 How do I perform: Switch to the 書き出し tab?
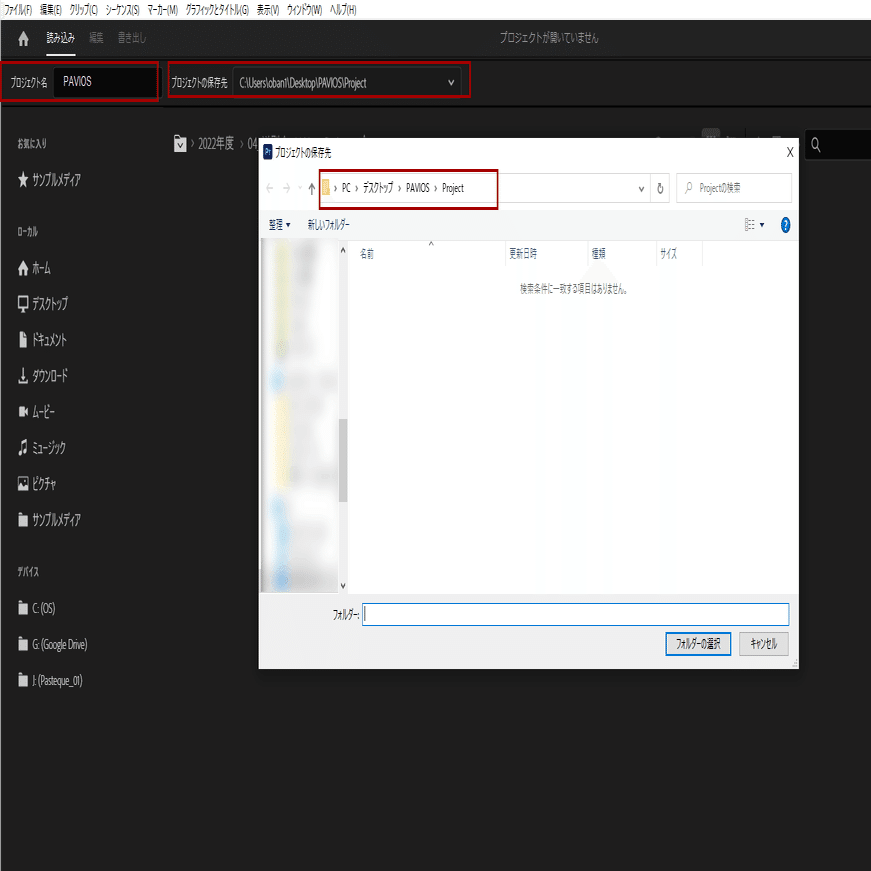click(132, 38)
